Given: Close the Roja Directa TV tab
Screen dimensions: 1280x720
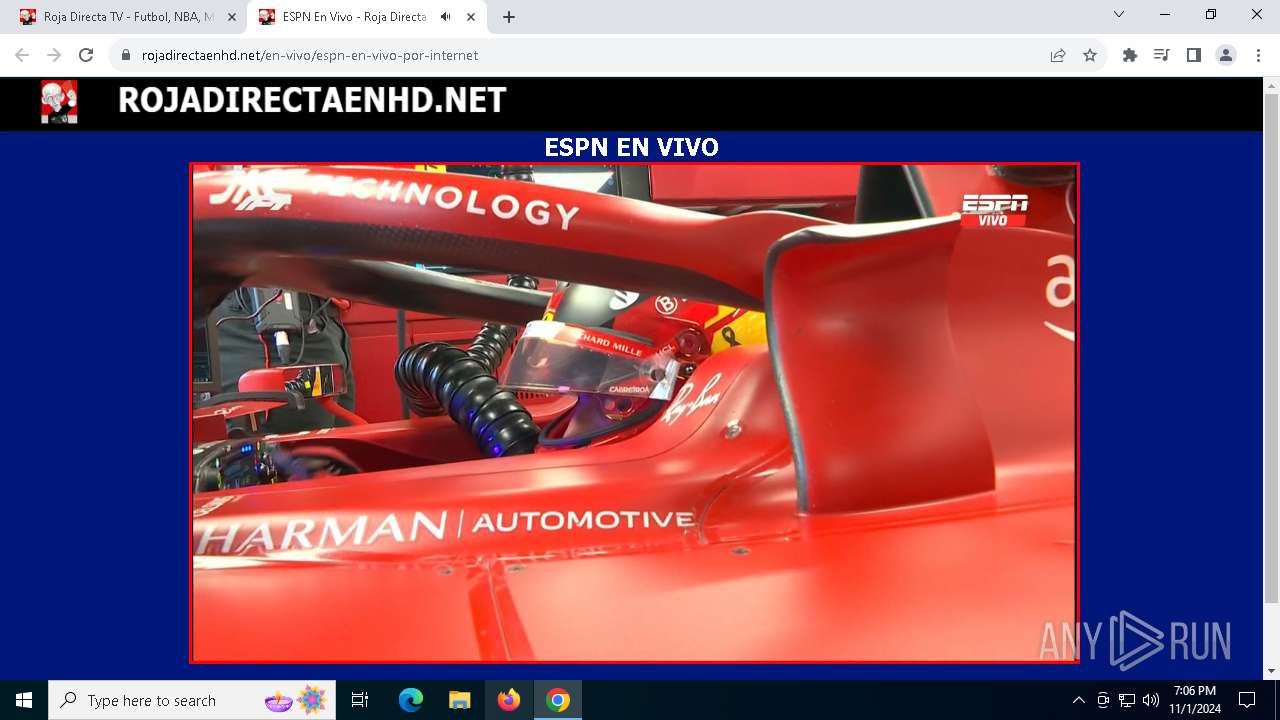Looking at the screenshot, I should [x=232, y=17].
